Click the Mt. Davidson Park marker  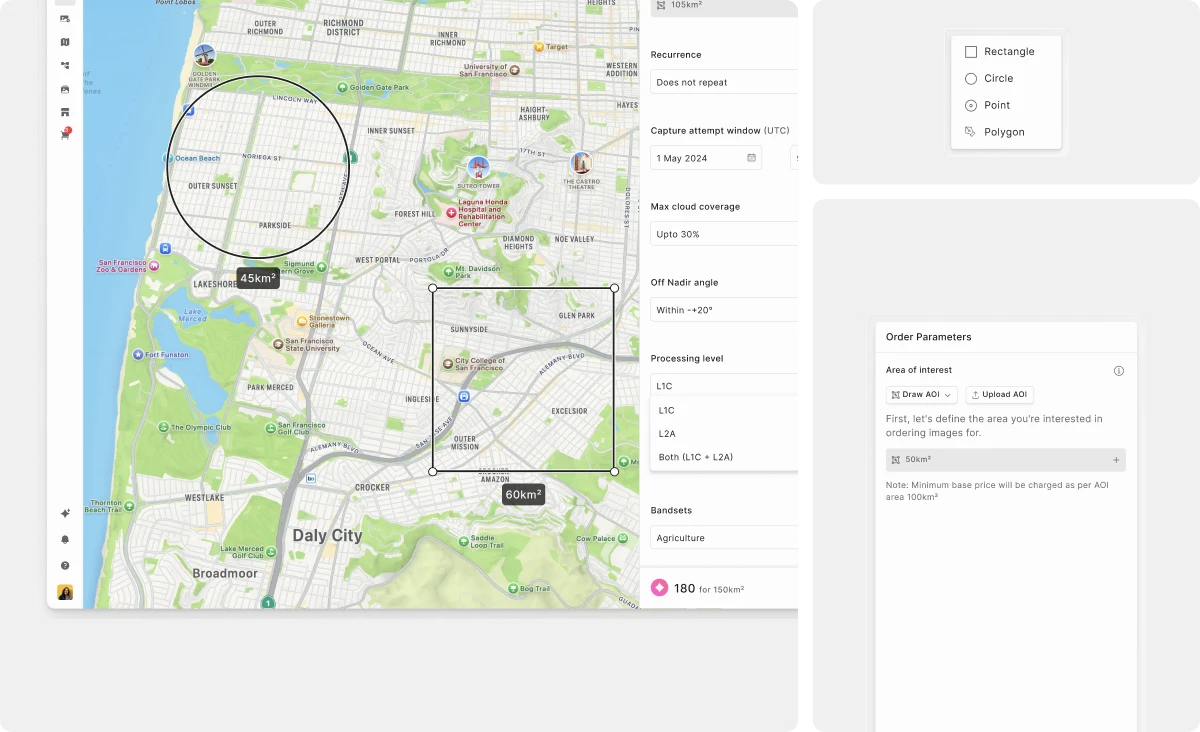(x=448, y=270)
